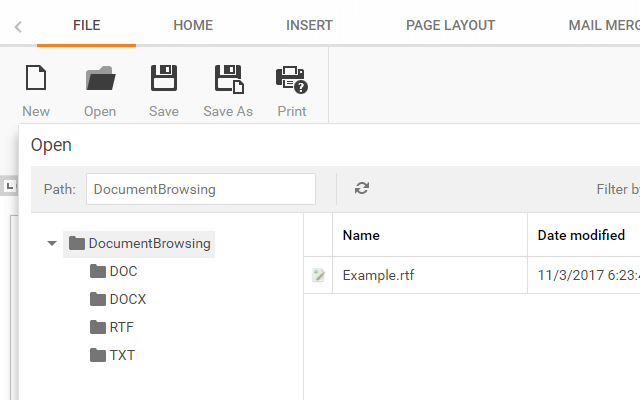Viewport: 640px width, 400px height.
Task: Click the Save As icon
Action: 228,79
